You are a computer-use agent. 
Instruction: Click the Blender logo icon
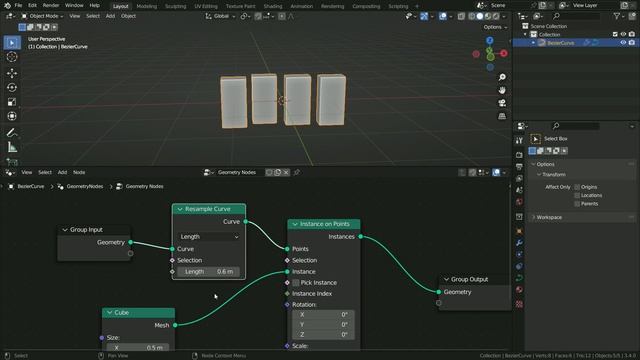(x=7, y=6)
